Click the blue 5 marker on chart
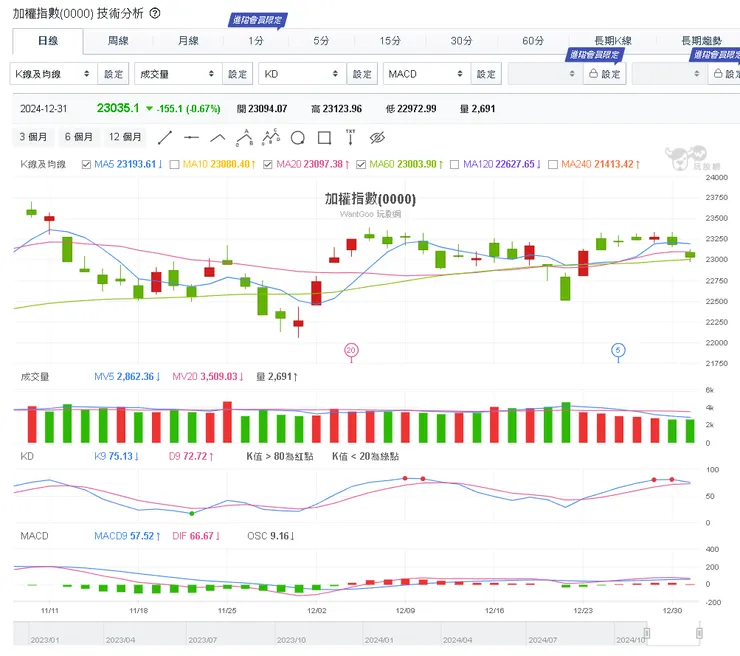Viewport: 740px width, 656px height. click(618, 350)
